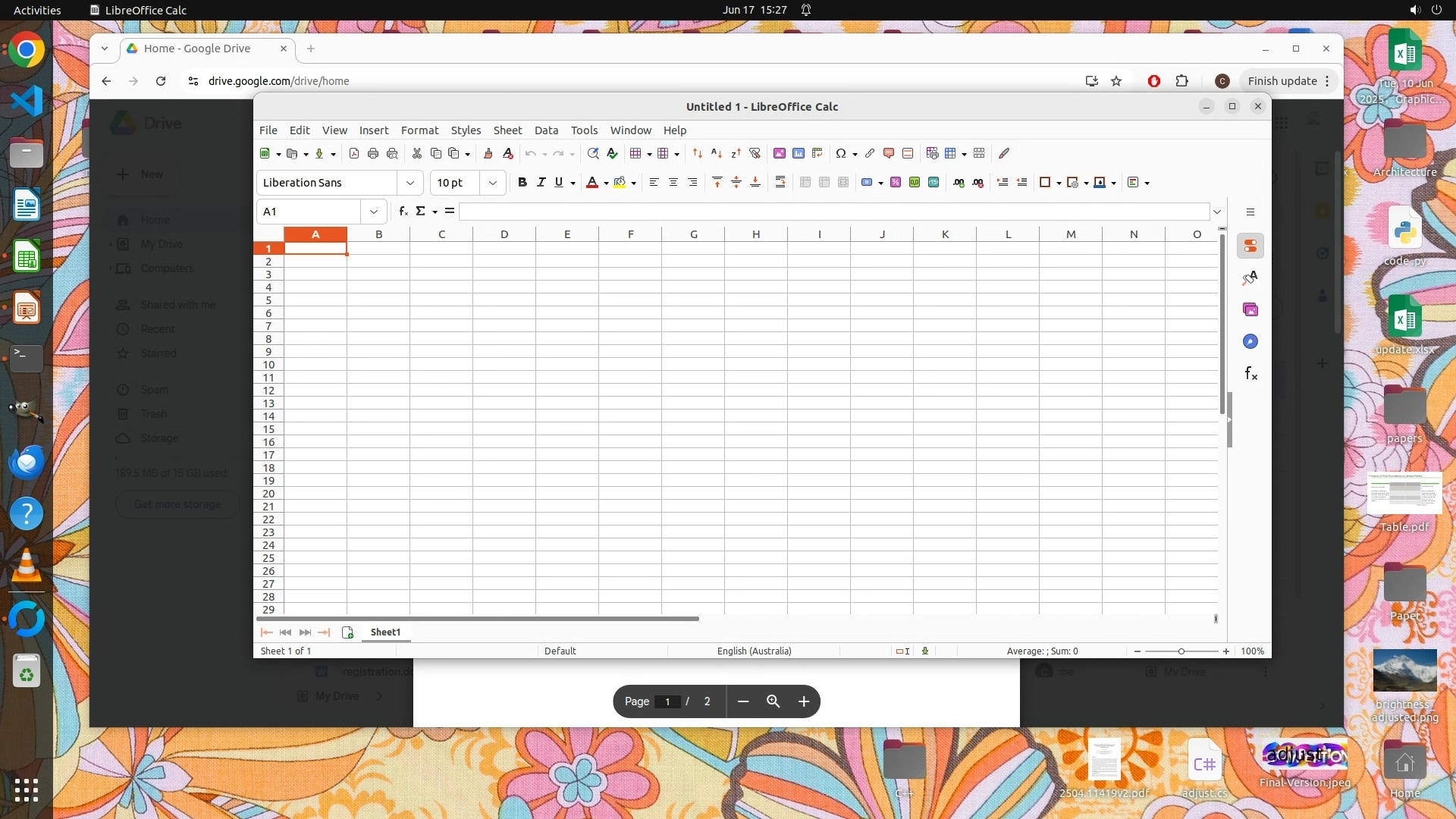
Task: Click the Sort Ascending icon
Action: click(x=717, y=154)
